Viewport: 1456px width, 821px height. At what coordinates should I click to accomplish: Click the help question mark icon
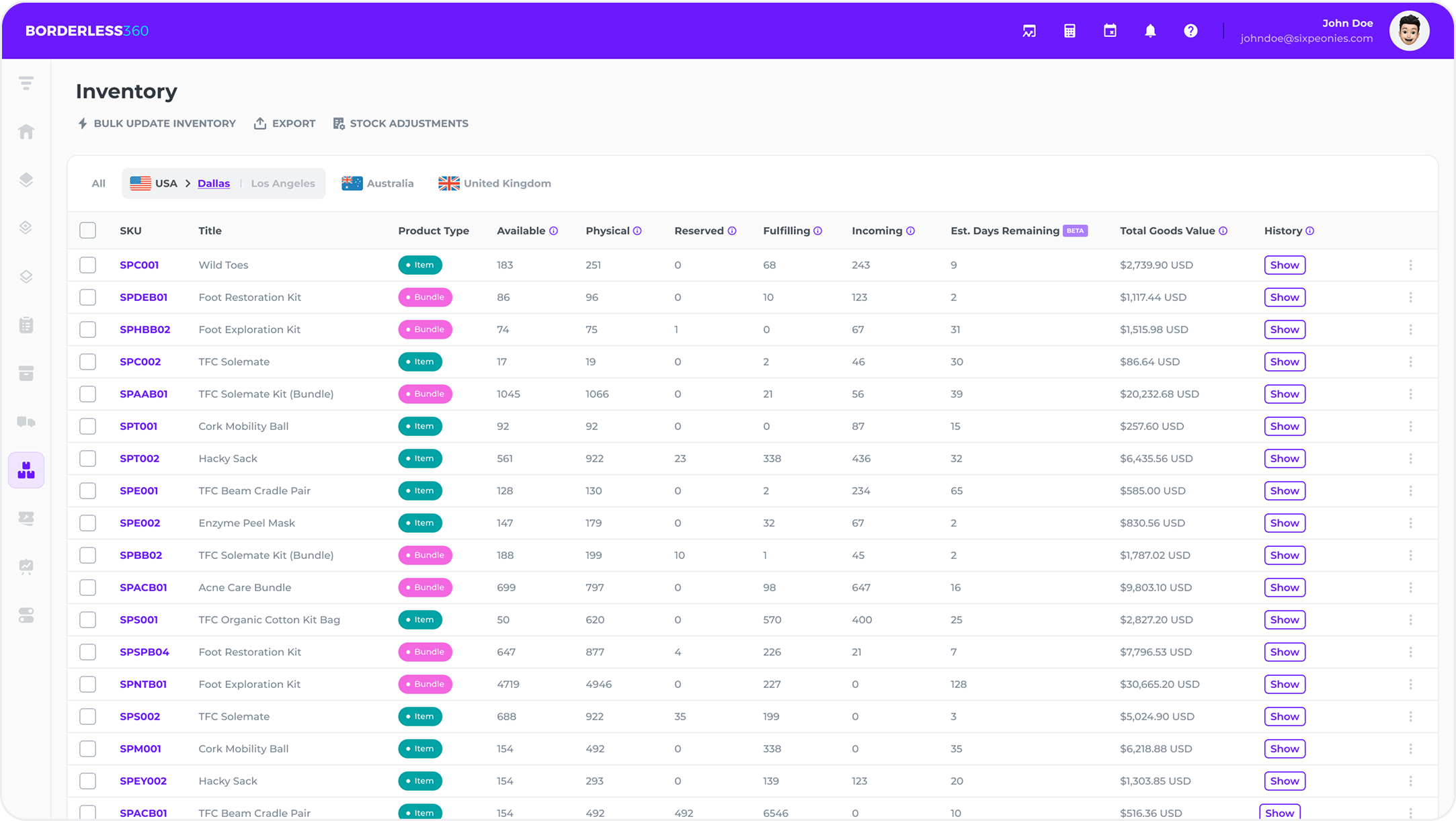pos(1190,31)
